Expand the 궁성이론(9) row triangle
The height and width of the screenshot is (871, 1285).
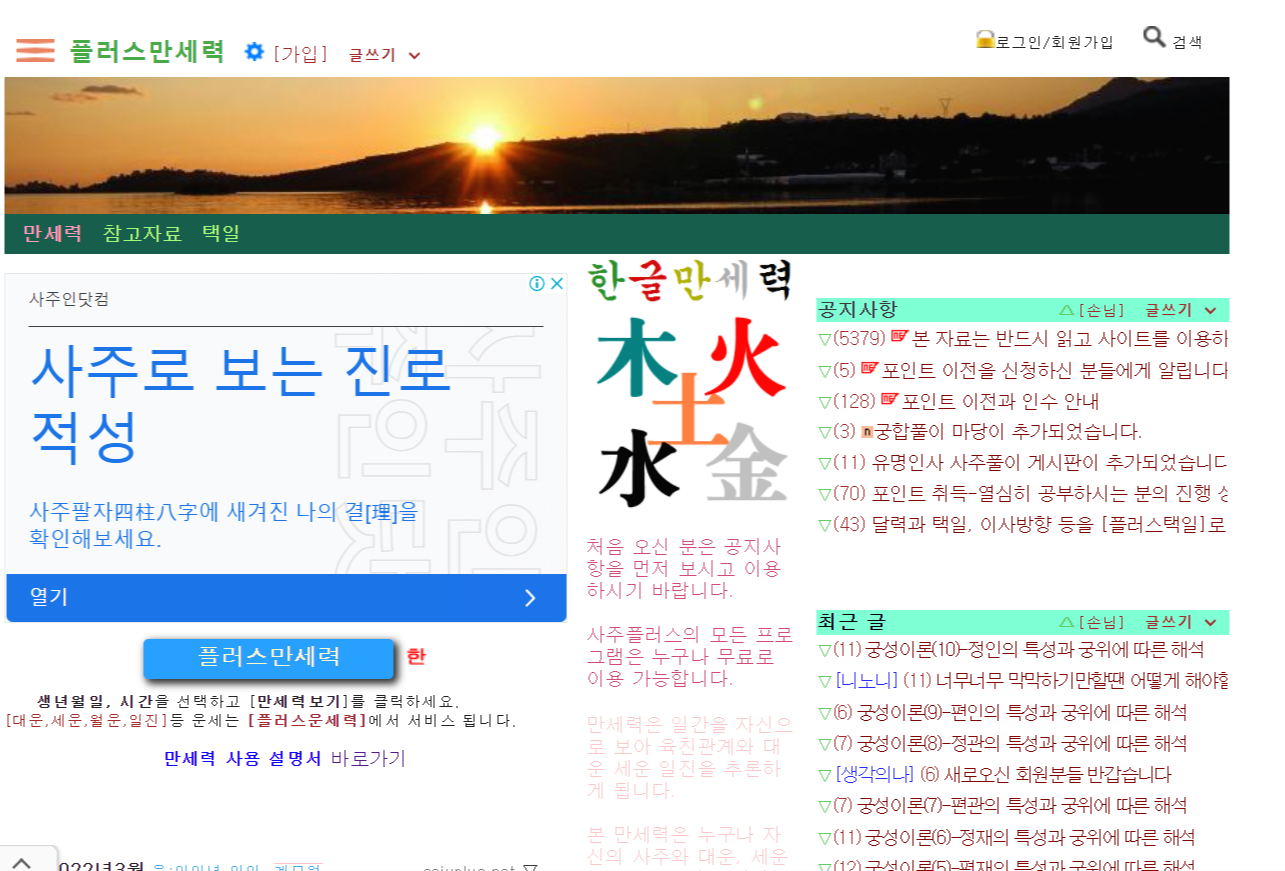point(825,713)
